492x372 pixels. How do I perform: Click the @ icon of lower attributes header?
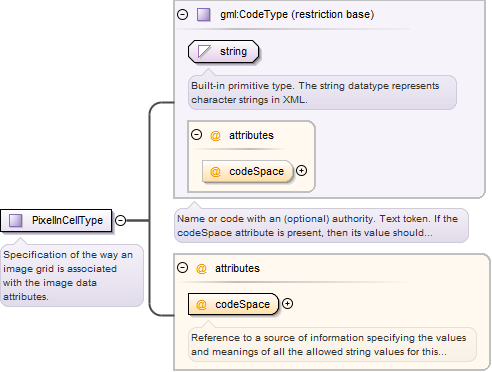click(201, 268)
